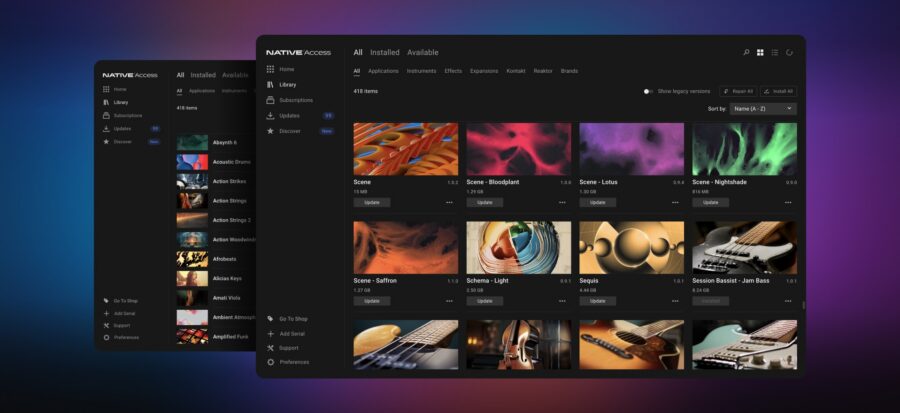Update Scene - Nightshade

point(711,202)
